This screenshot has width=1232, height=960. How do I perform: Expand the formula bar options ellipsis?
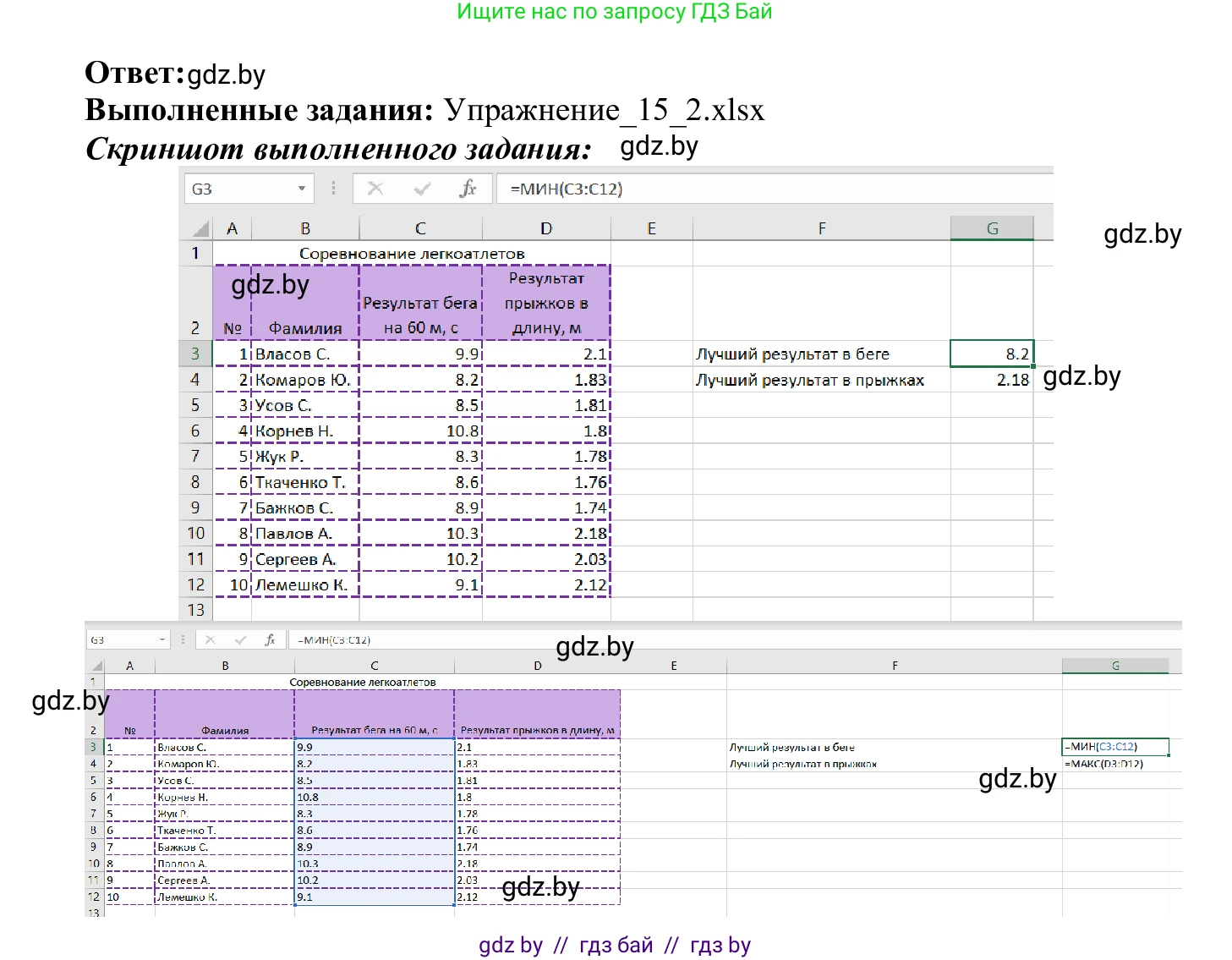333,188
